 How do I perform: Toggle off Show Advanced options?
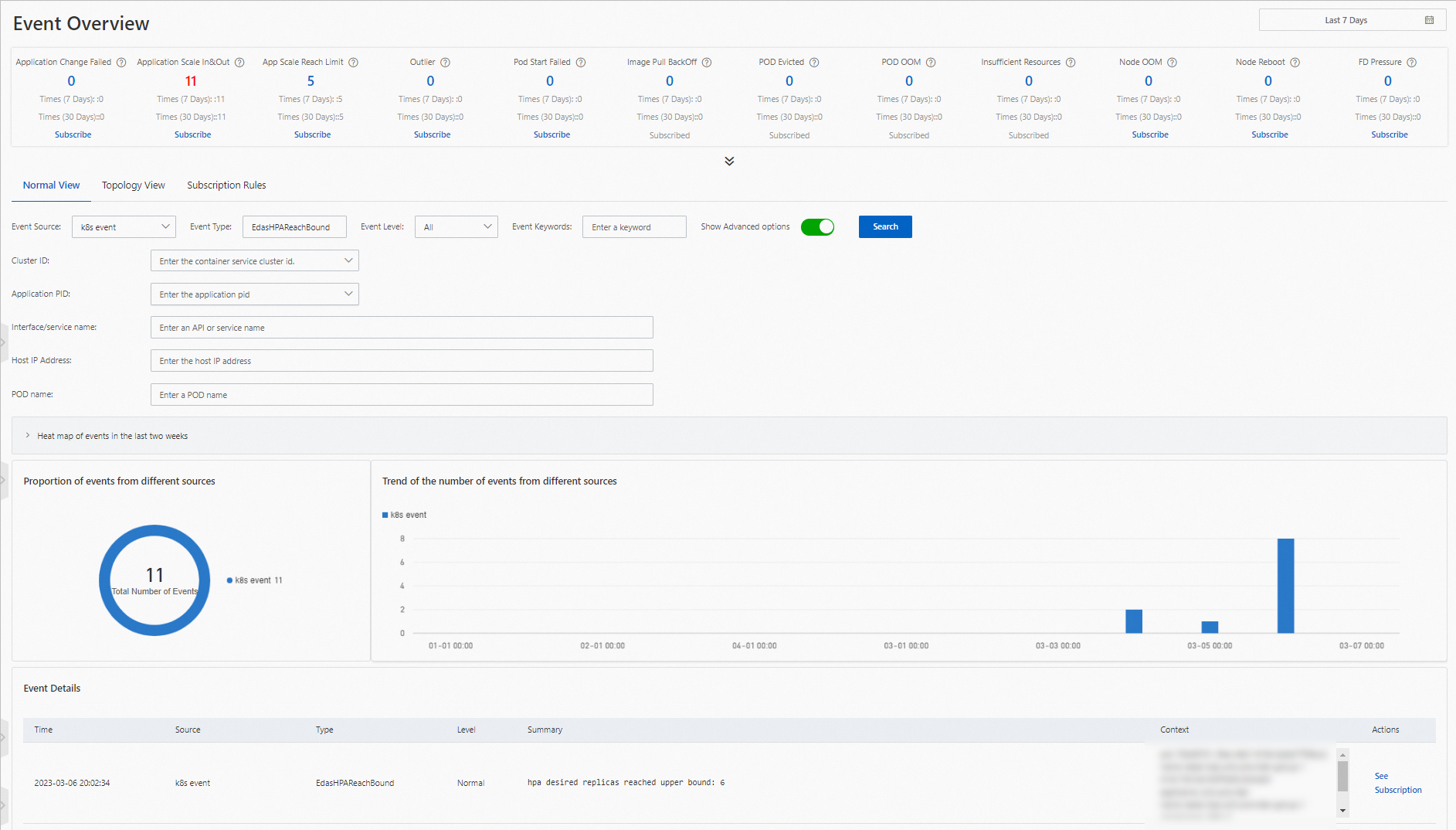coord(817,226)
